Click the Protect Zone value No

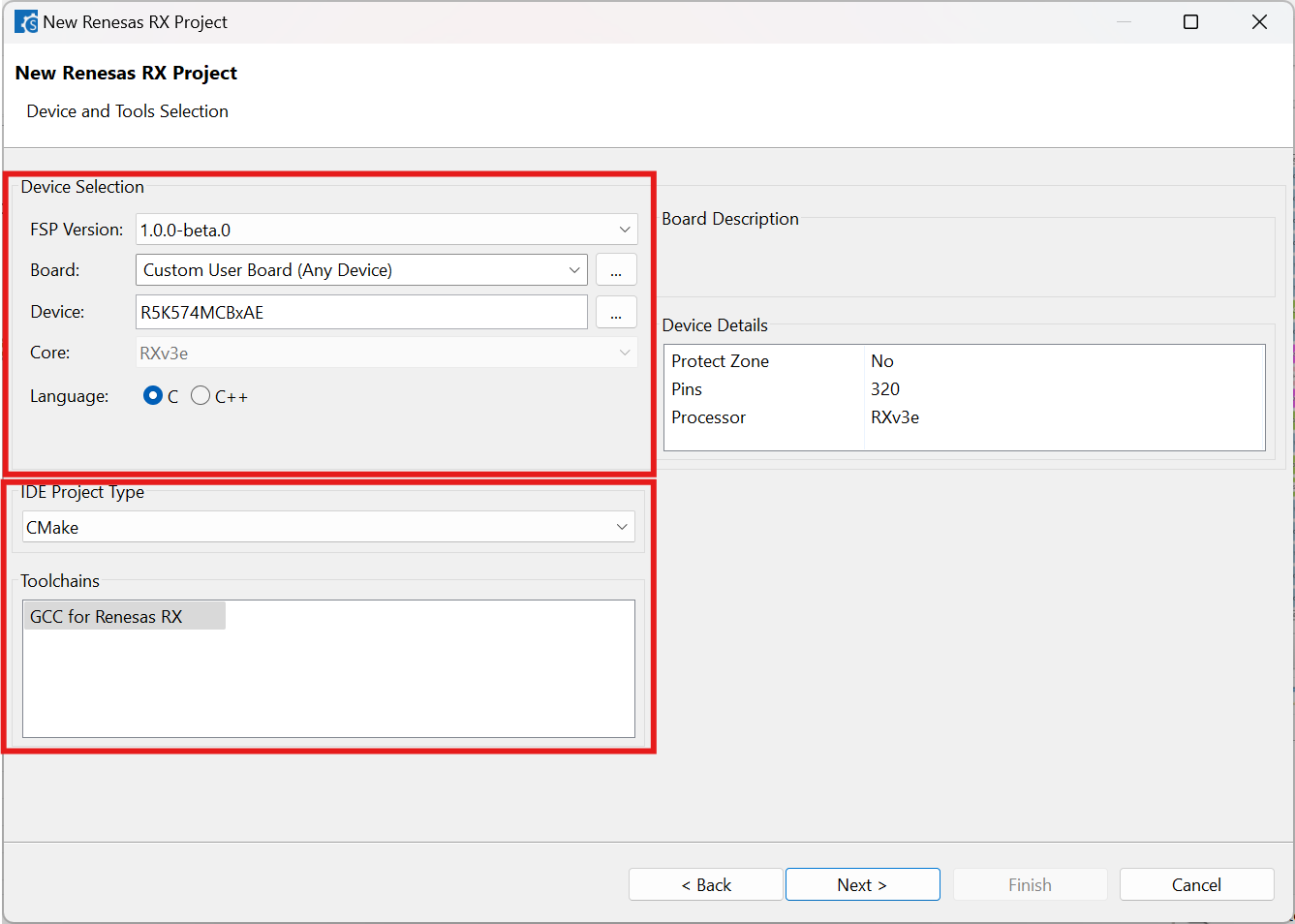point(882,361)
